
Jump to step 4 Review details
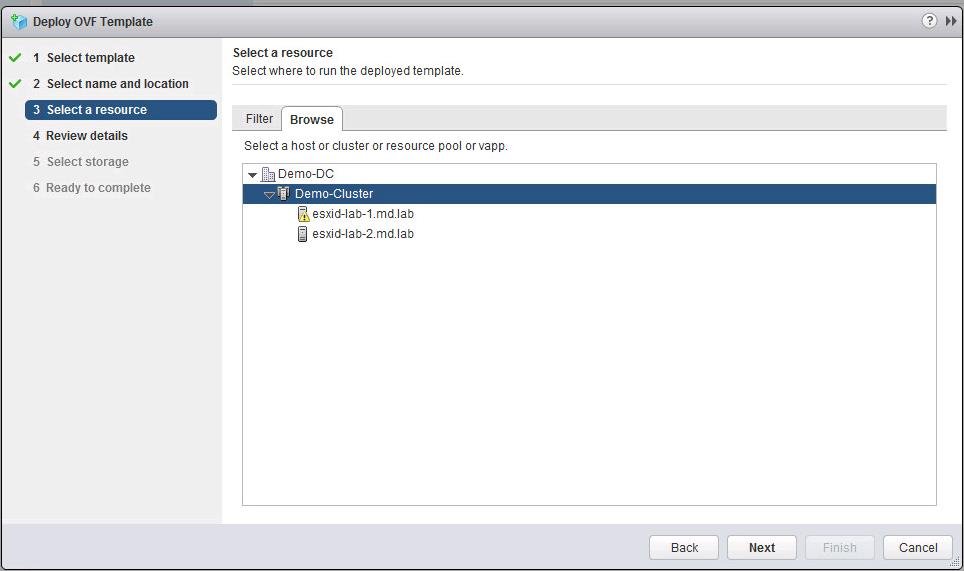[86, 136]
